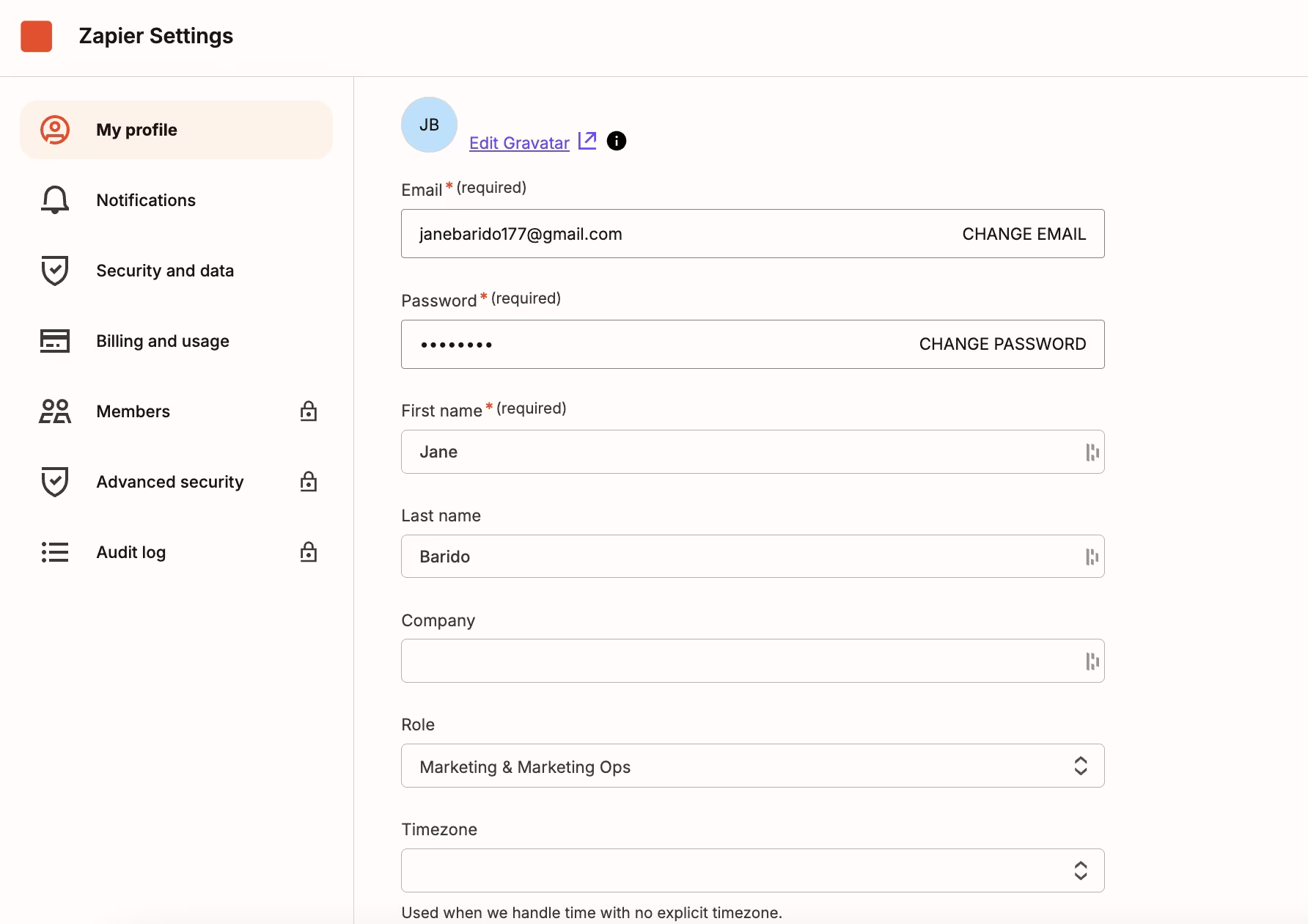Click the autofill icon in Company field
This screenshot has width=1308, height=924.
click(1092, 661)
